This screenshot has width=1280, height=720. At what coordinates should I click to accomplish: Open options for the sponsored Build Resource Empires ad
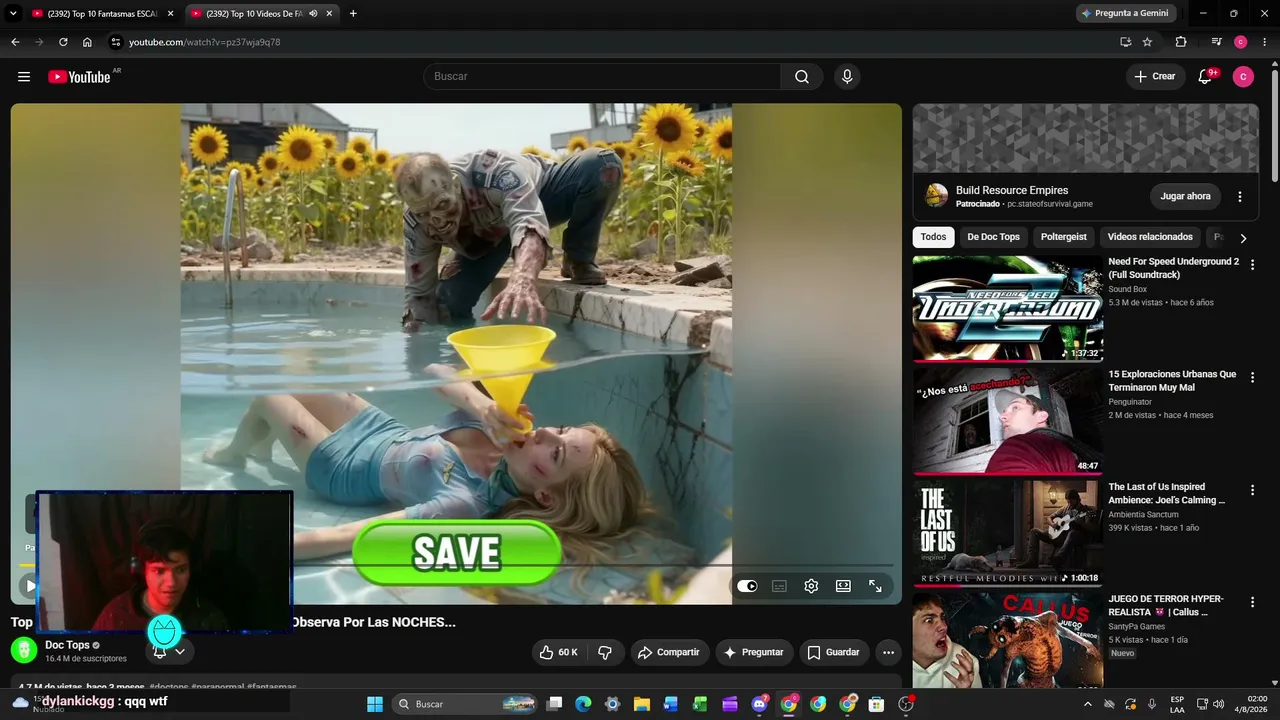[1240, 197]
